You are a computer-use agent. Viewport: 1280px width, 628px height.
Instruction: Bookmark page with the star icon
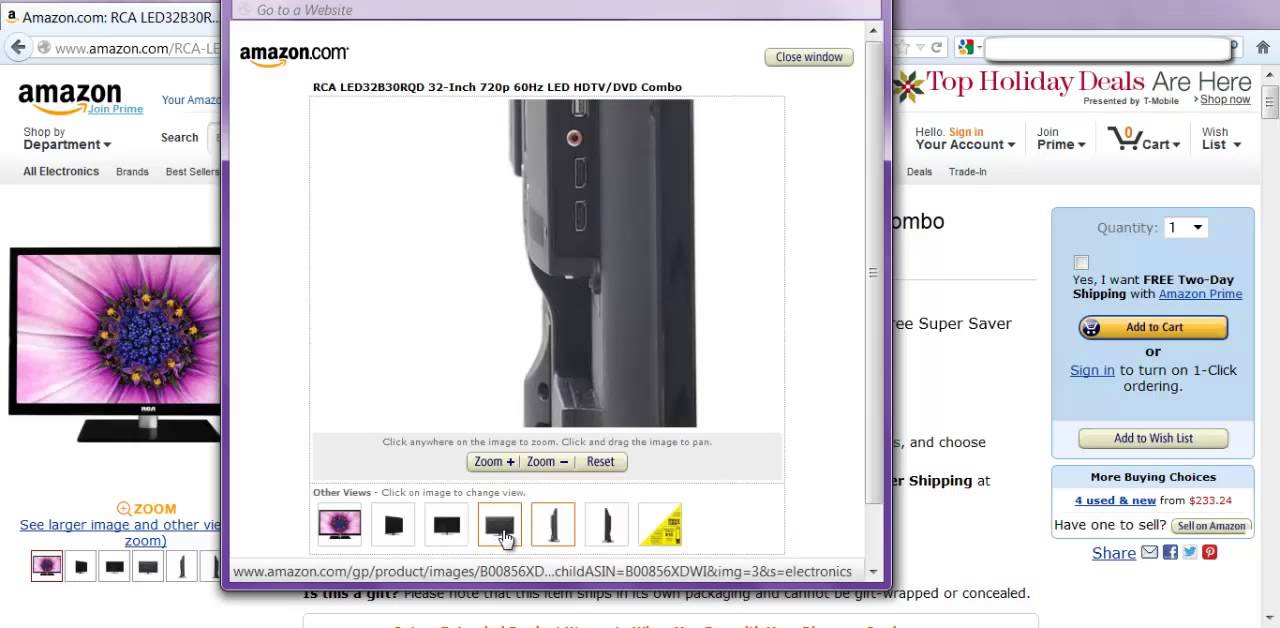[x=903, y=47]
